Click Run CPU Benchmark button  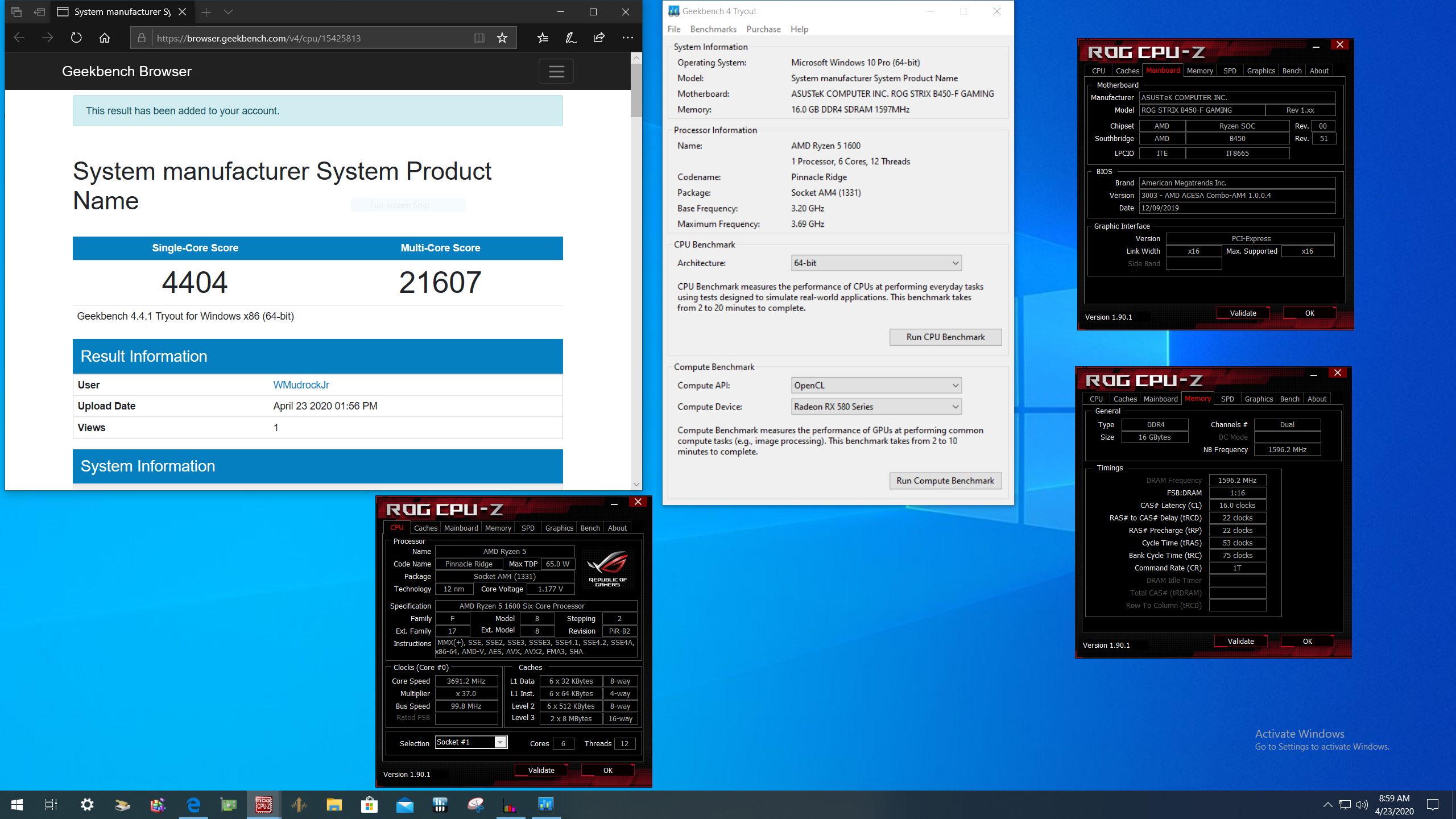point(945,337)
